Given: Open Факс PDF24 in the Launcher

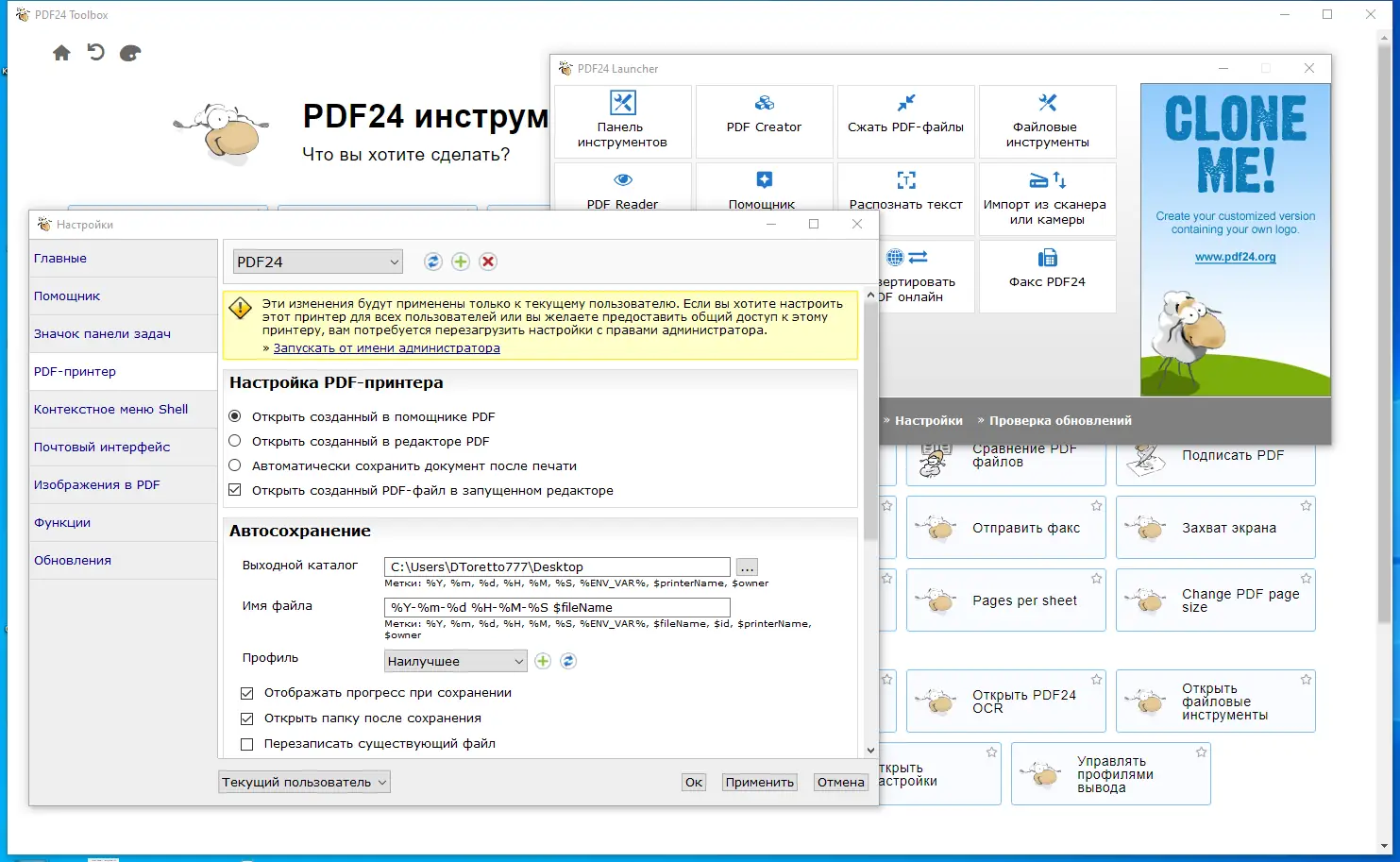Looking at the screenshot, I should click(1047, 276).
